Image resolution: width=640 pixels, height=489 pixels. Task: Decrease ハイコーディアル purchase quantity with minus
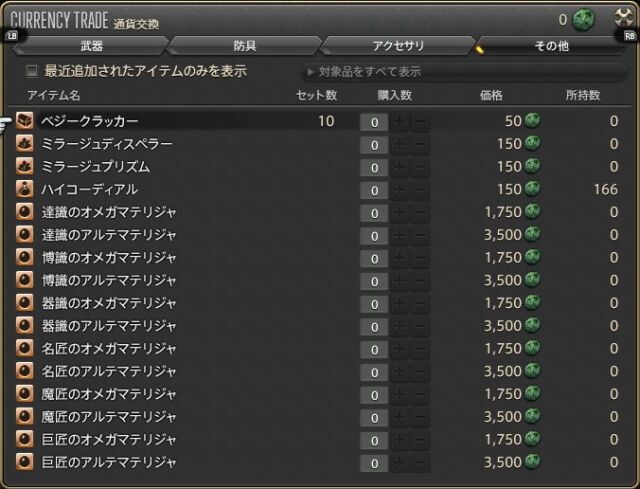pos(421,190)
